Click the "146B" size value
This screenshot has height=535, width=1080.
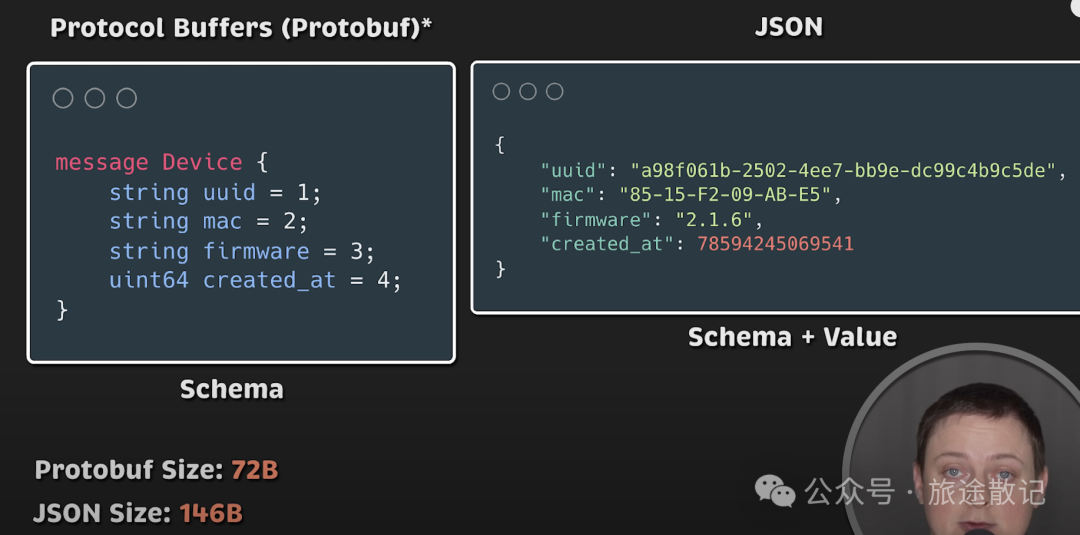point(211,514)
